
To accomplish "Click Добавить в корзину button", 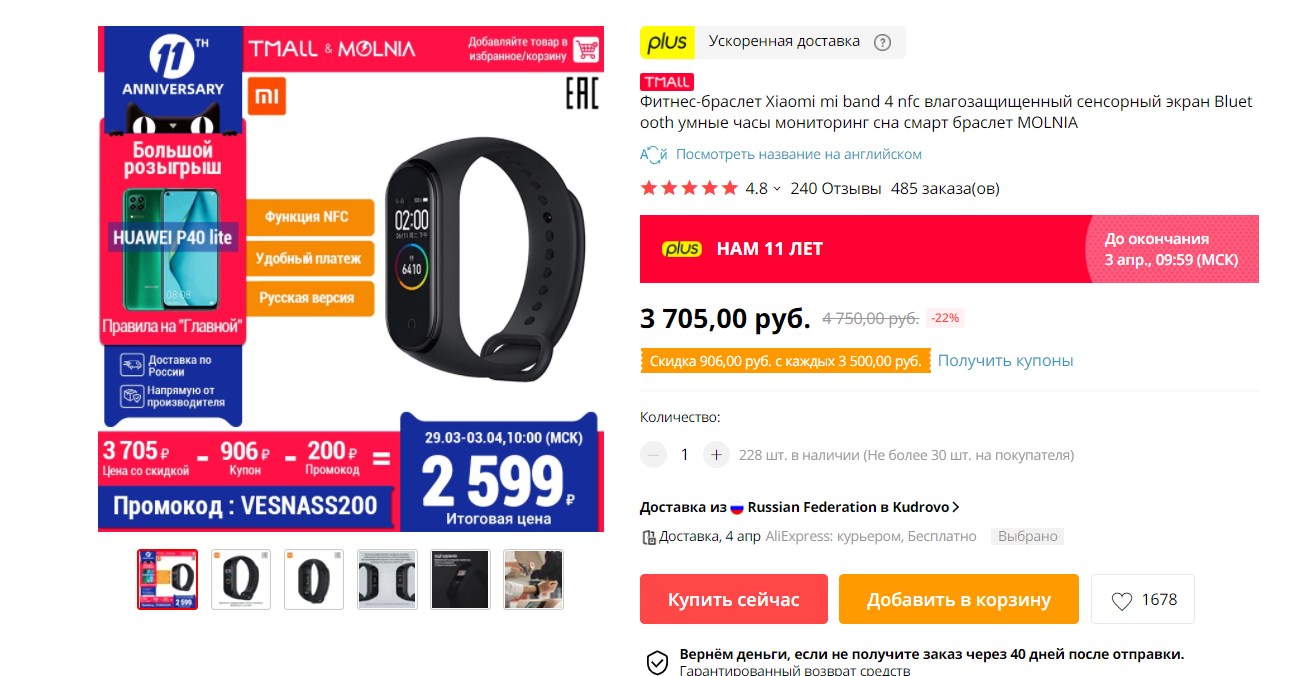I will (x=959, y=599).
